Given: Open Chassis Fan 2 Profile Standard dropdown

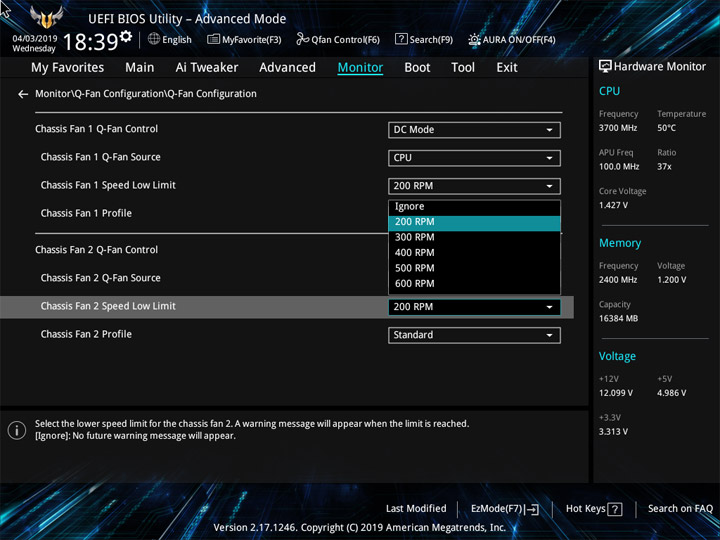Looking at the screenshot, I should click(x=474, y=335).
